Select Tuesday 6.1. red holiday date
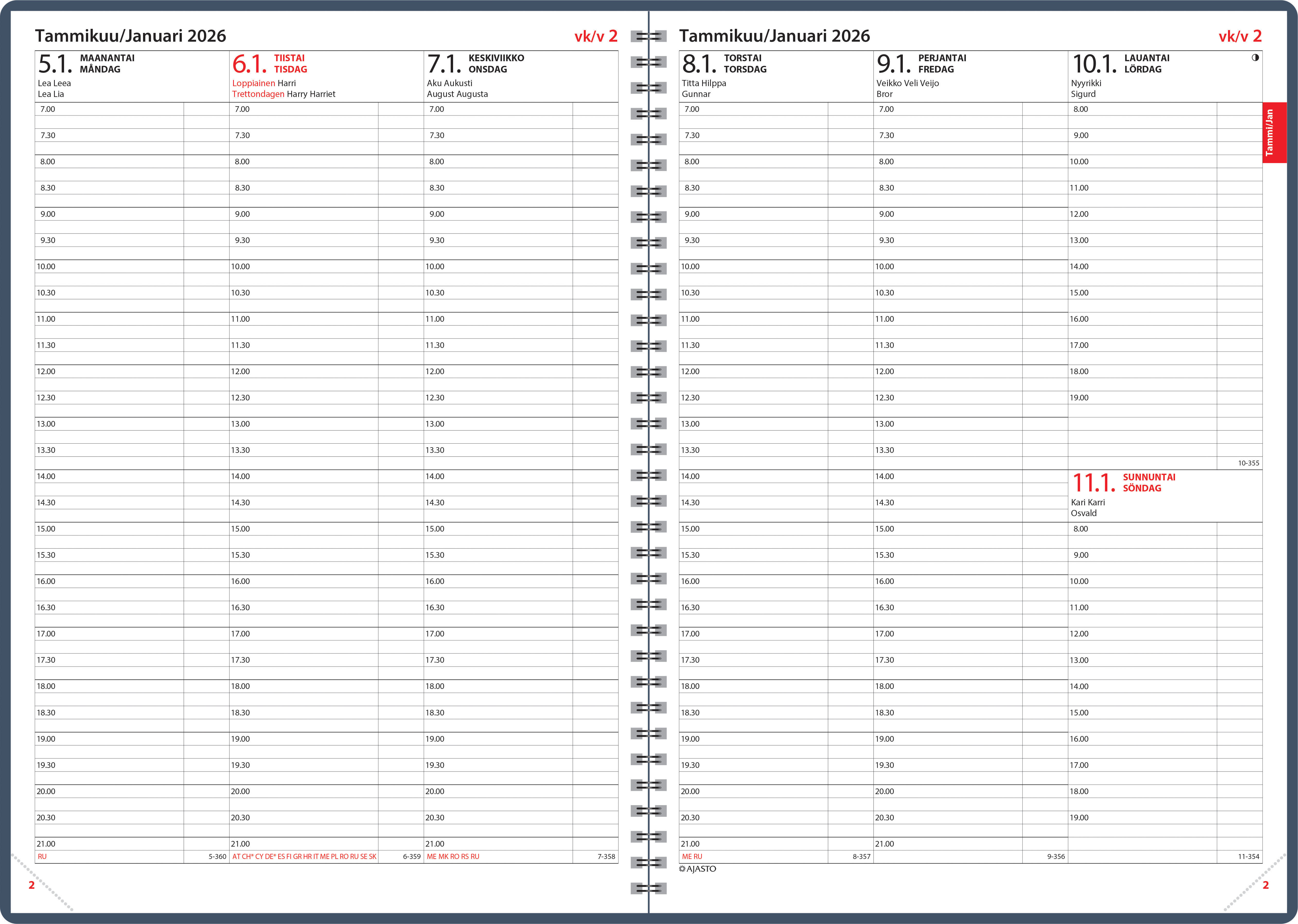The height and width of the screenshot is (924, 1298). coord(249,64)
